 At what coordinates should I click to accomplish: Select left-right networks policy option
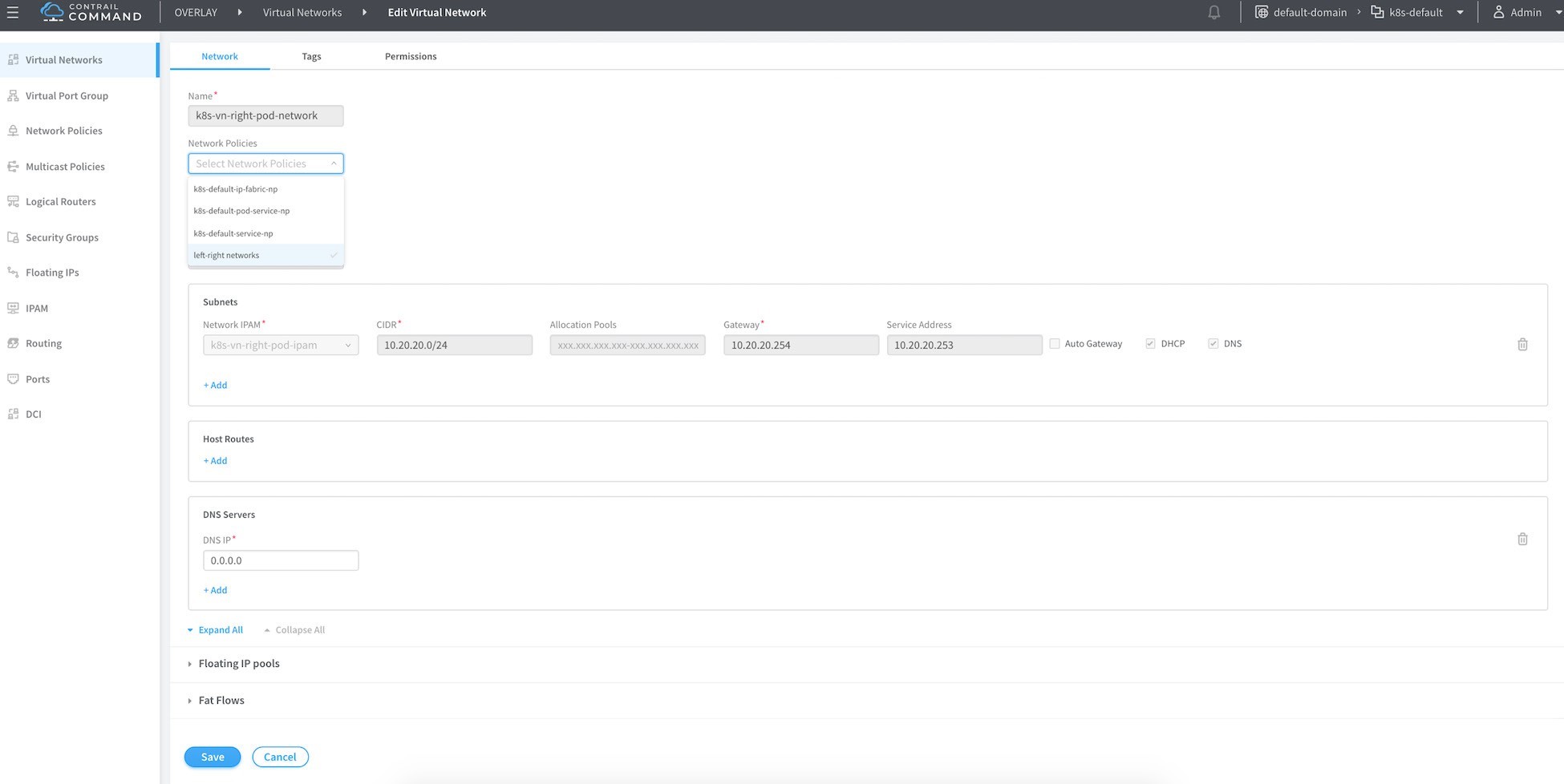pyautogui.click(x=265, y=255)
